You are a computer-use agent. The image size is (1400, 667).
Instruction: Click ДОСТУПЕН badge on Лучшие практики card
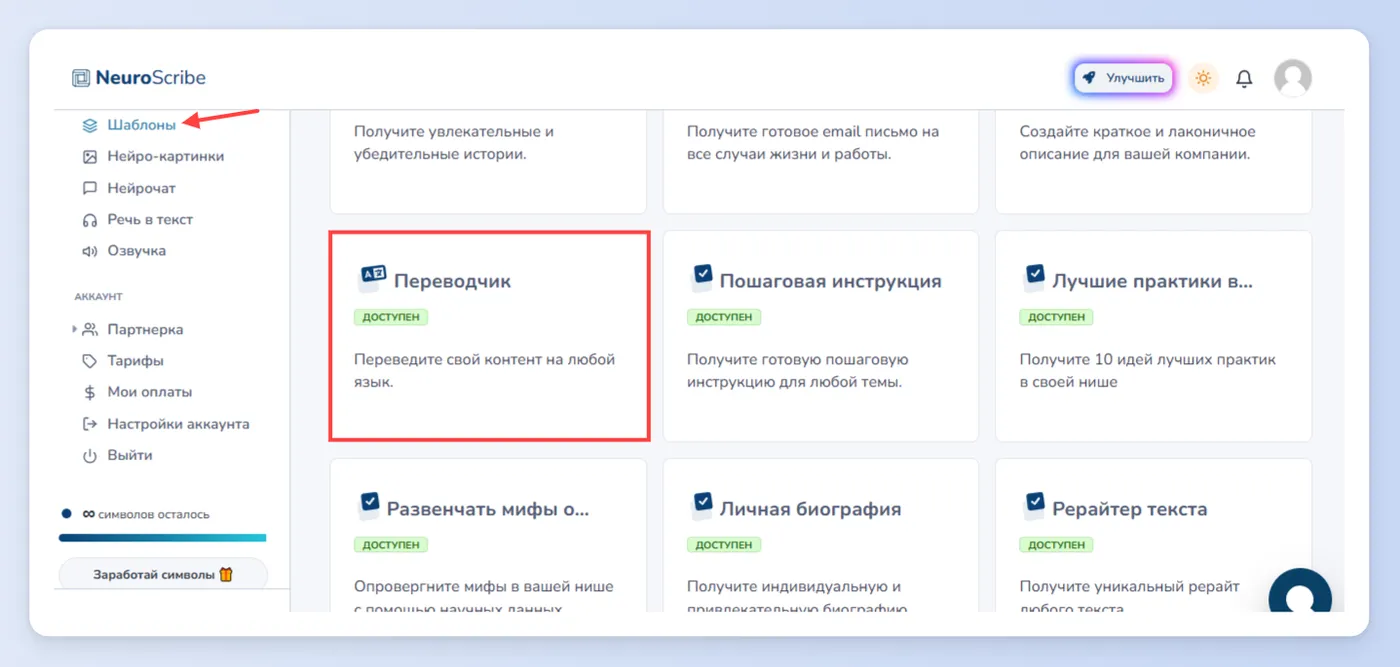[1056, 317]
